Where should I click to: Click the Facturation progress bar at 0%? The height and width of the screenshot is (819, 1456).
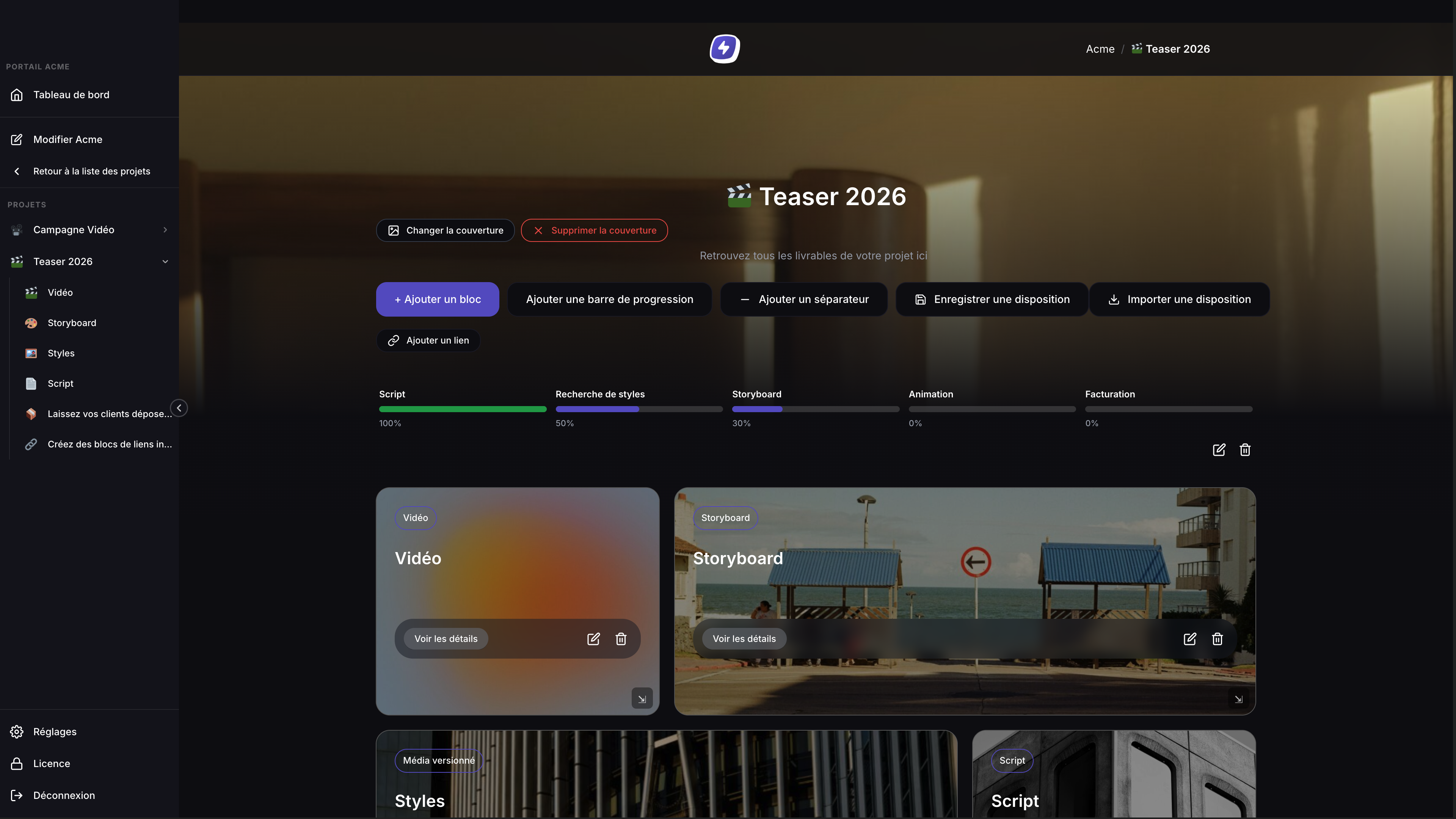click(x=1169, y=409)
